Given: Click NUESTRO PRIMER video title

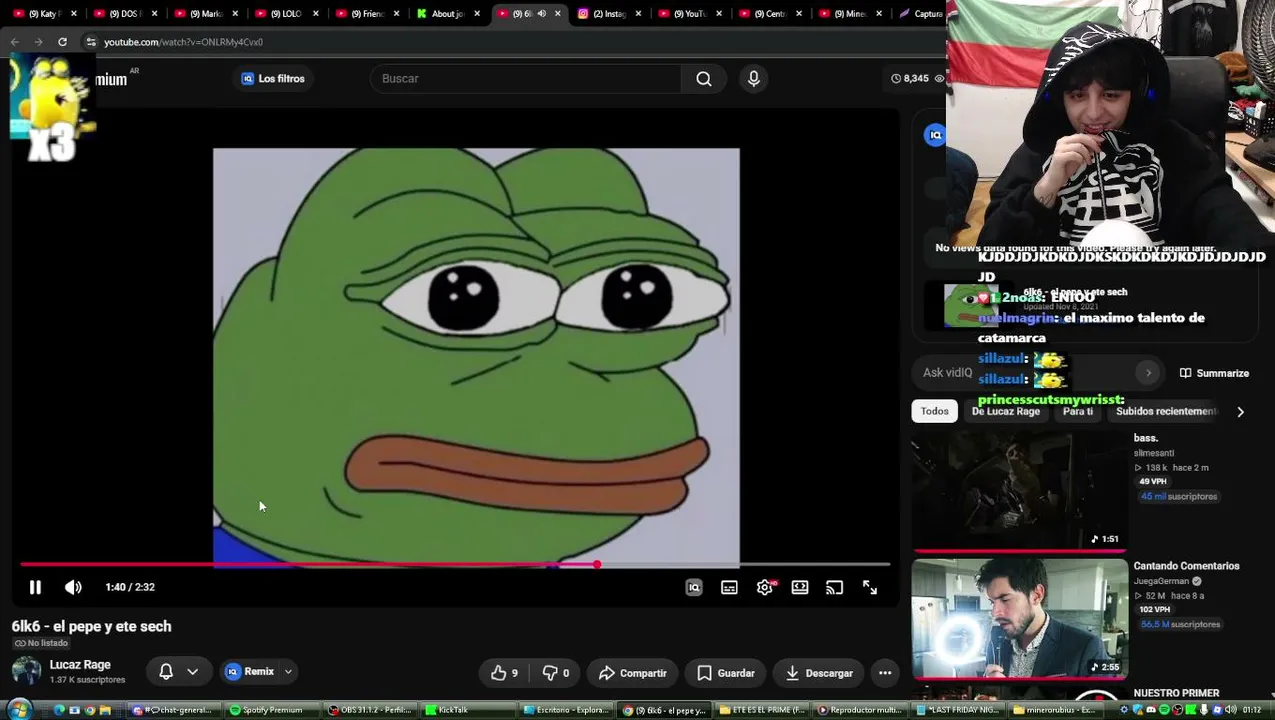Looking at the screenshot, I should (x=1176, y=693).
